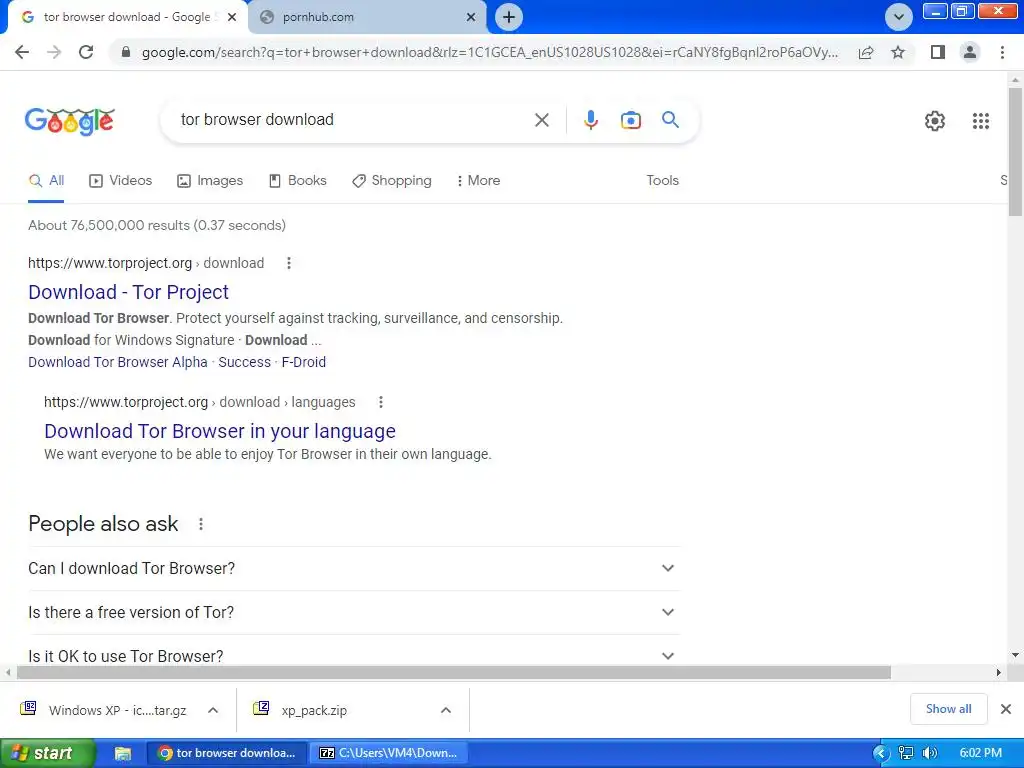
Task: Go back using browser back arrow
Action: click(x=22, y=52)
